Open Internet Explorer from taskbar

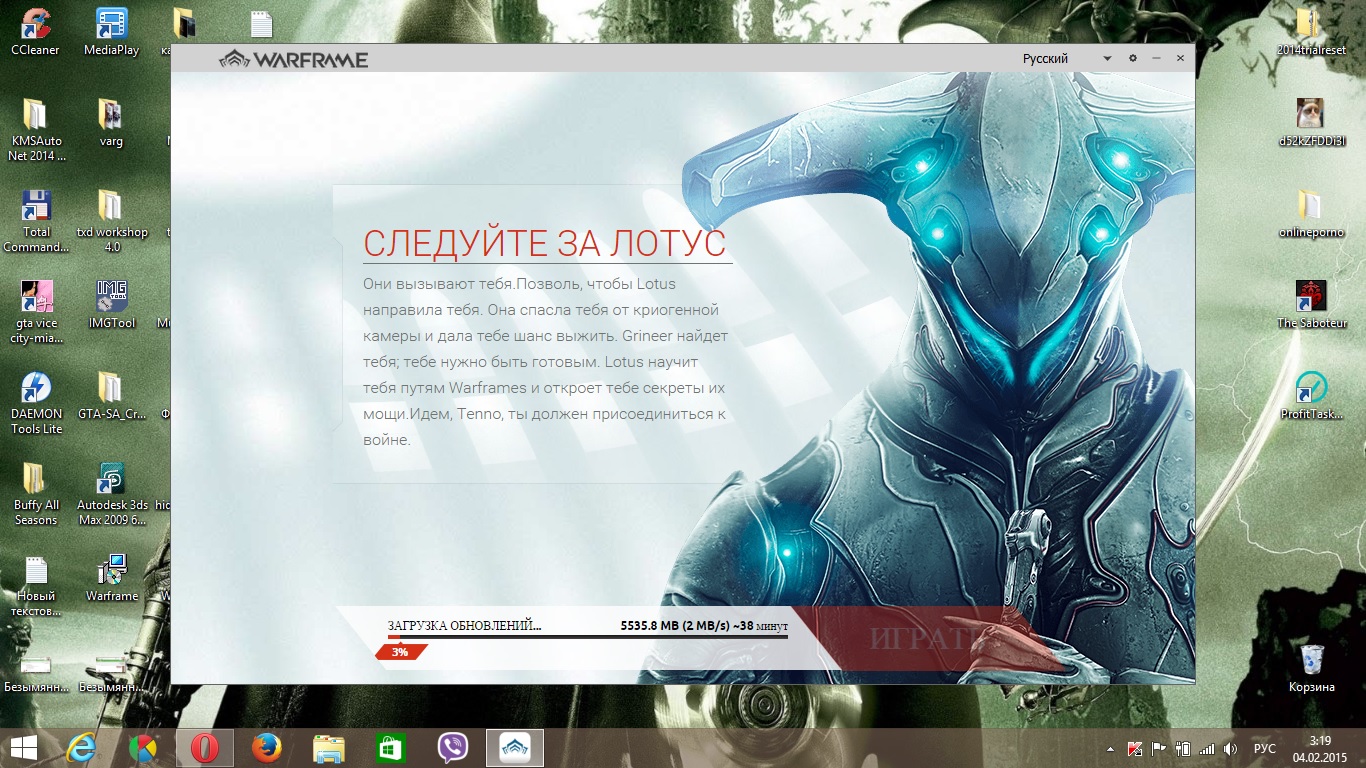82,748
